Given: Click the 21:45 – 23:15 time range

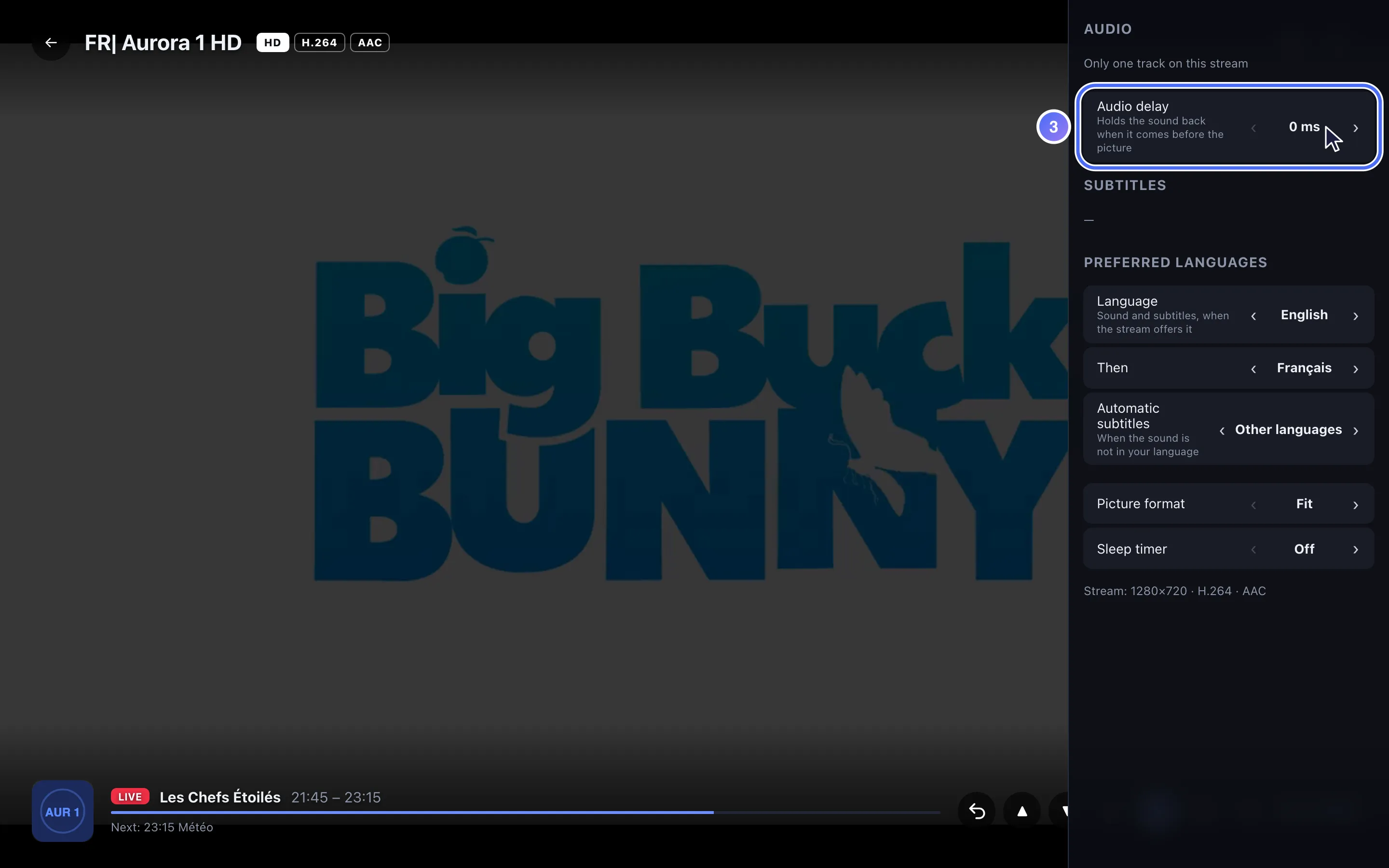Looking at the screenshot, I should coord(336,798).
